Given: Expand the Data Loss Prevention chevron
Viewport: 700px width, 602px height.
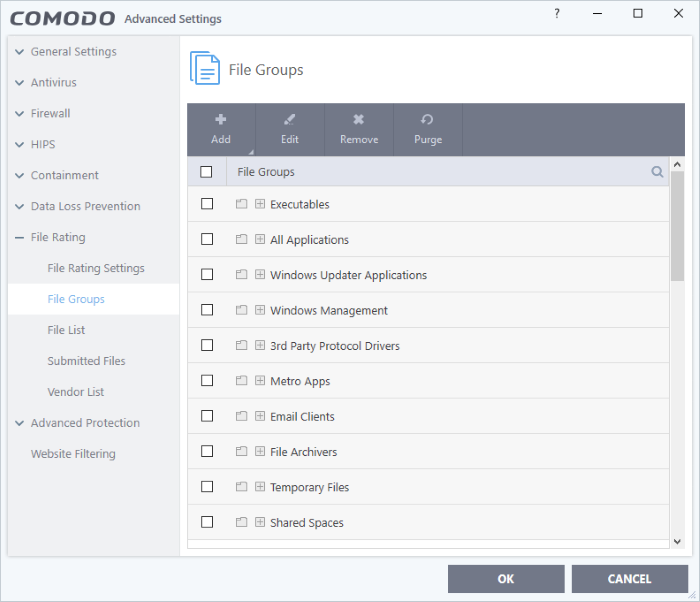Looking at the screenshot, I should (x=19, y=206).
